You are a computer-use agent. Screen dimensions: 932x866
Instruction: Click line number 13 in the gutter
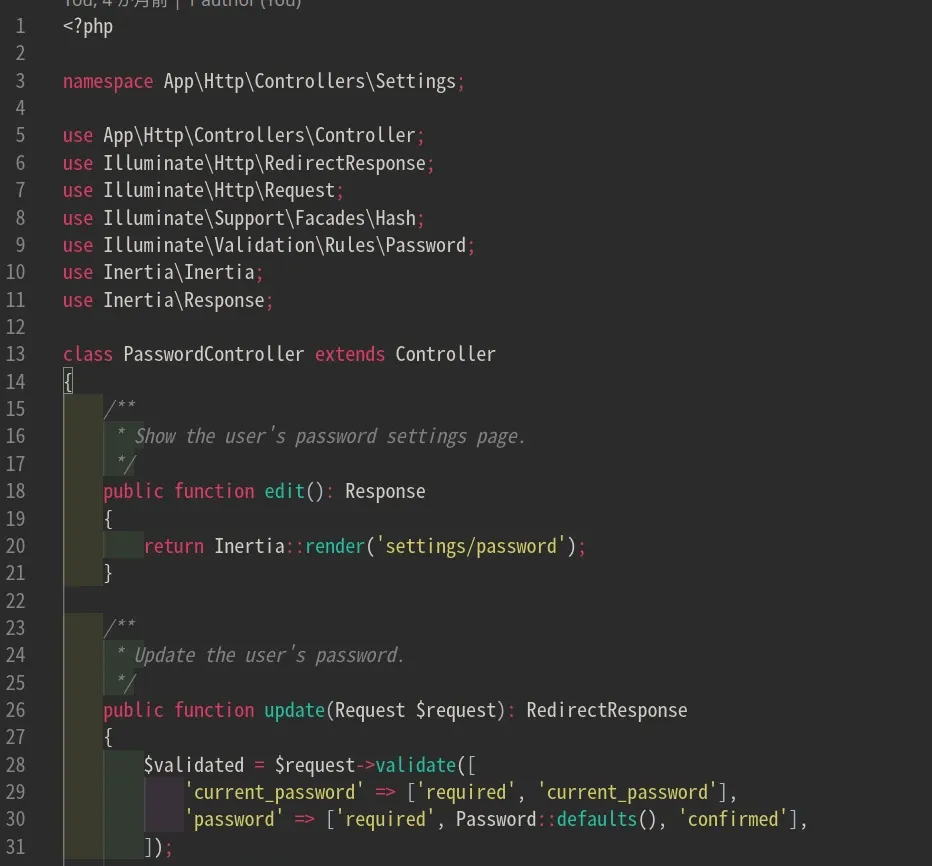coord(15,354)
